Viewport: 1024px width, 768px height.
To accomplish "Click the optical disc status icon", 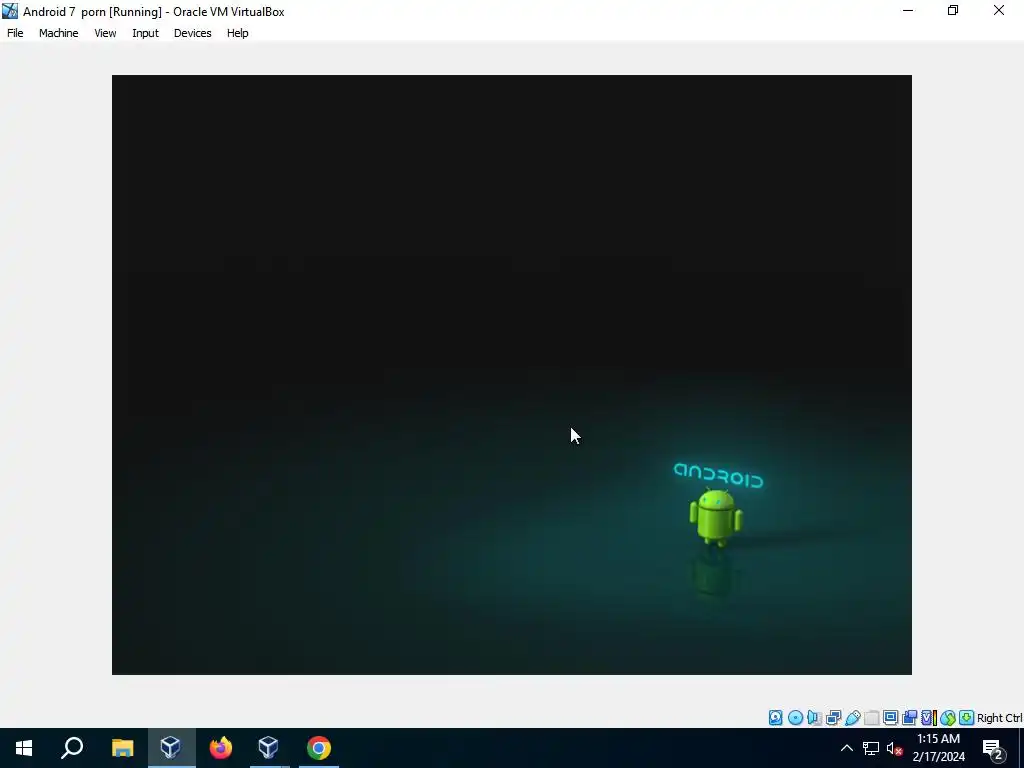I will click(795, 718).
